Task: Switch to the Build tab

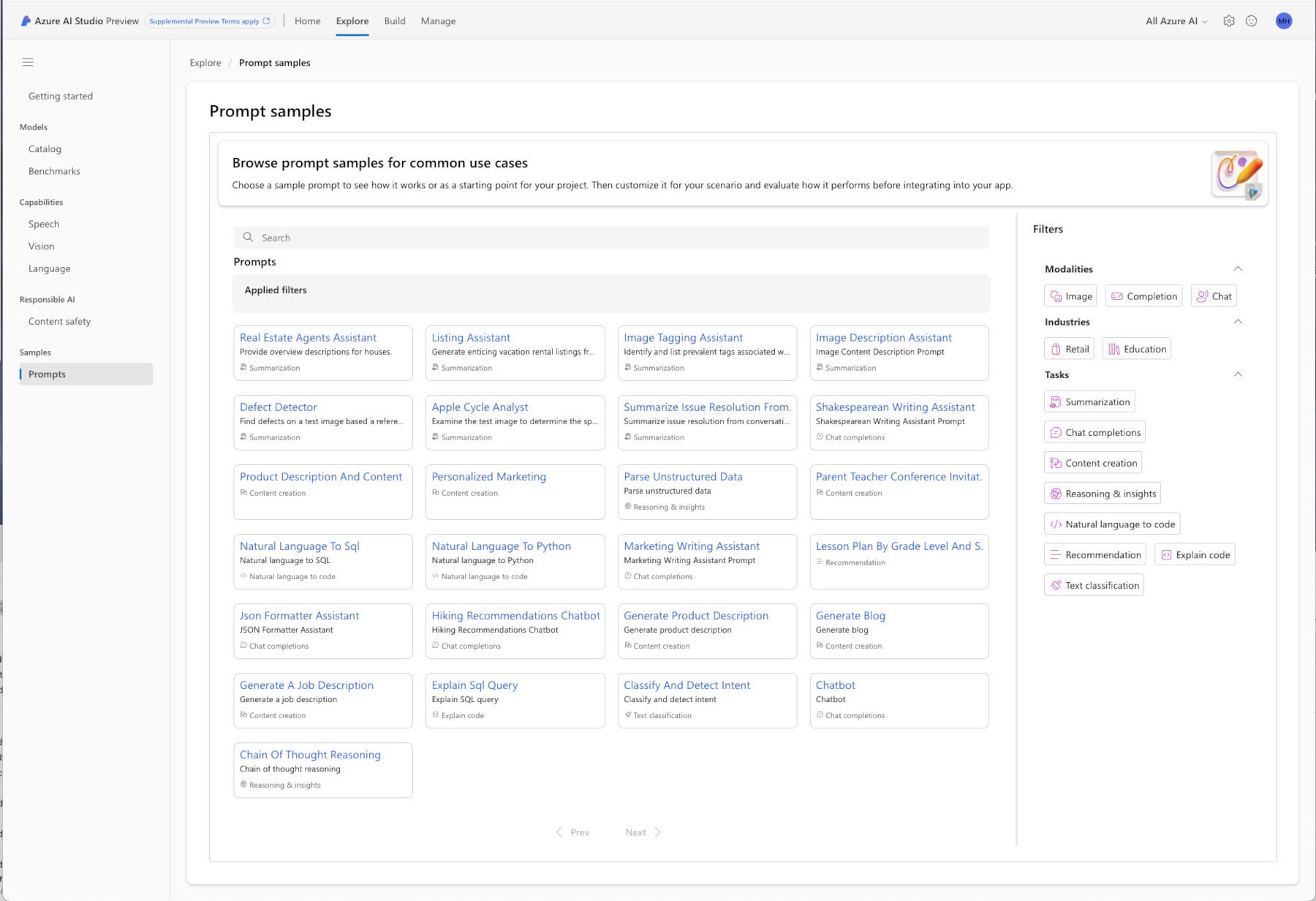Action: click(395, 21)
